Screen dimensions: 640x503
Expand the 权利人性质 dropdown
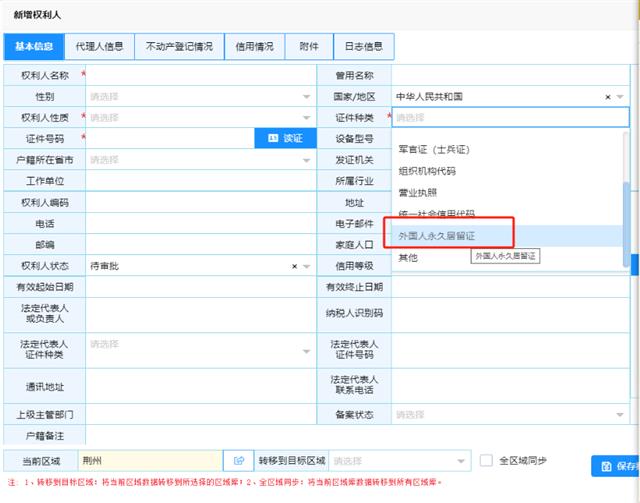[200, 118]
